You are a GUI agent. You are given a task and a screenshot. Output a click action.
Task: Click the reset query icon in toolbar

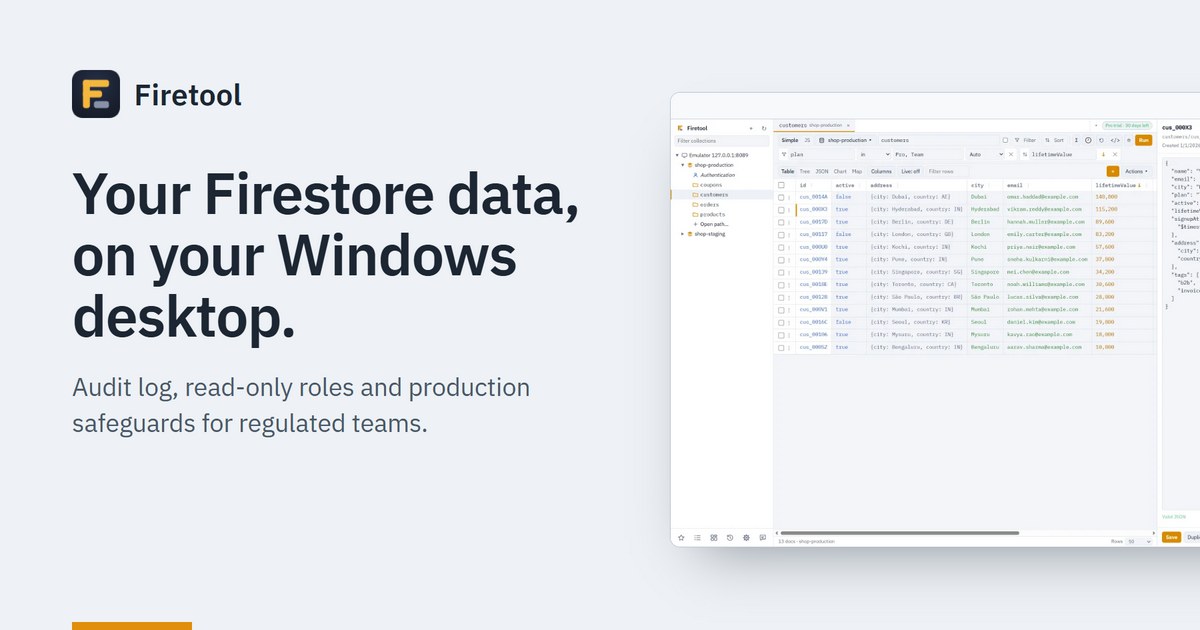[1101, 140]
